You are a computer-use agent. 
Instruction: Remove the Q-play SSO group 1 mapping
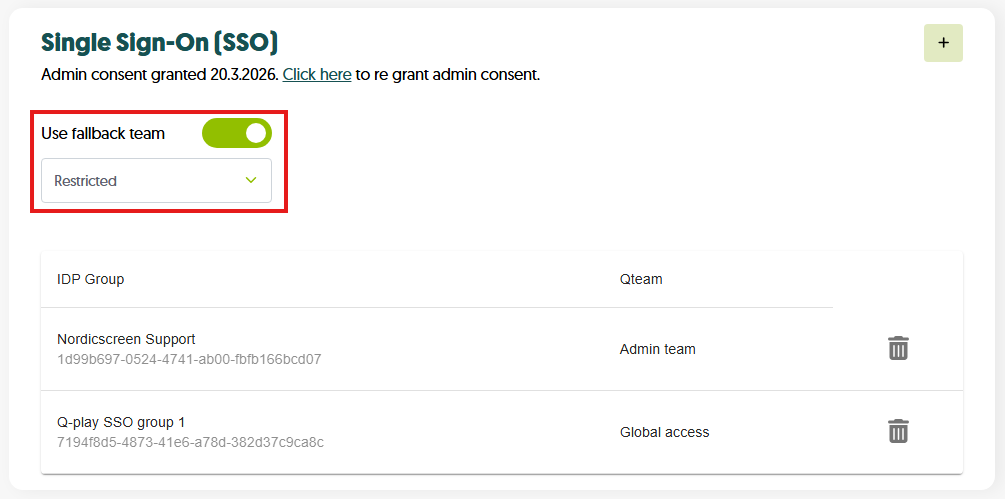(898, 431)
